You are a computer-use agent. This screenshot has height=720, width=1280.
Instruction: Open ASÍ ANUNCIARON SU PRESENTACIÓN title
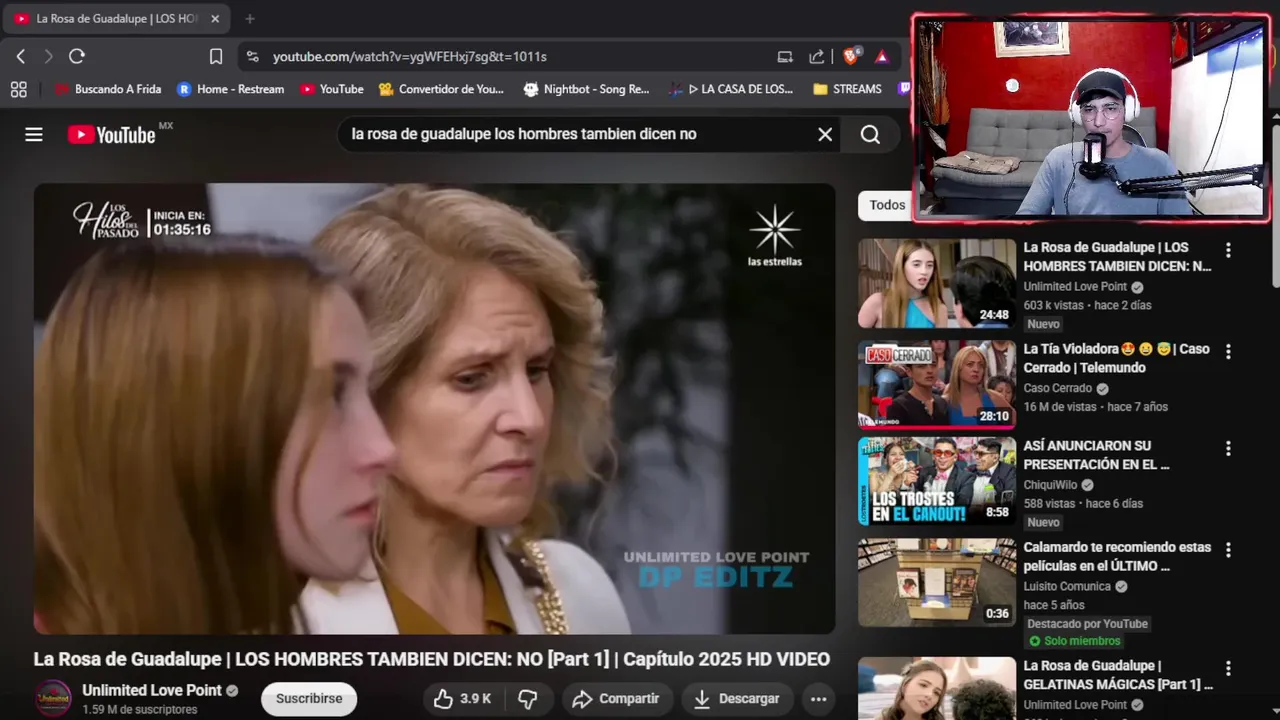[1097, 455]
